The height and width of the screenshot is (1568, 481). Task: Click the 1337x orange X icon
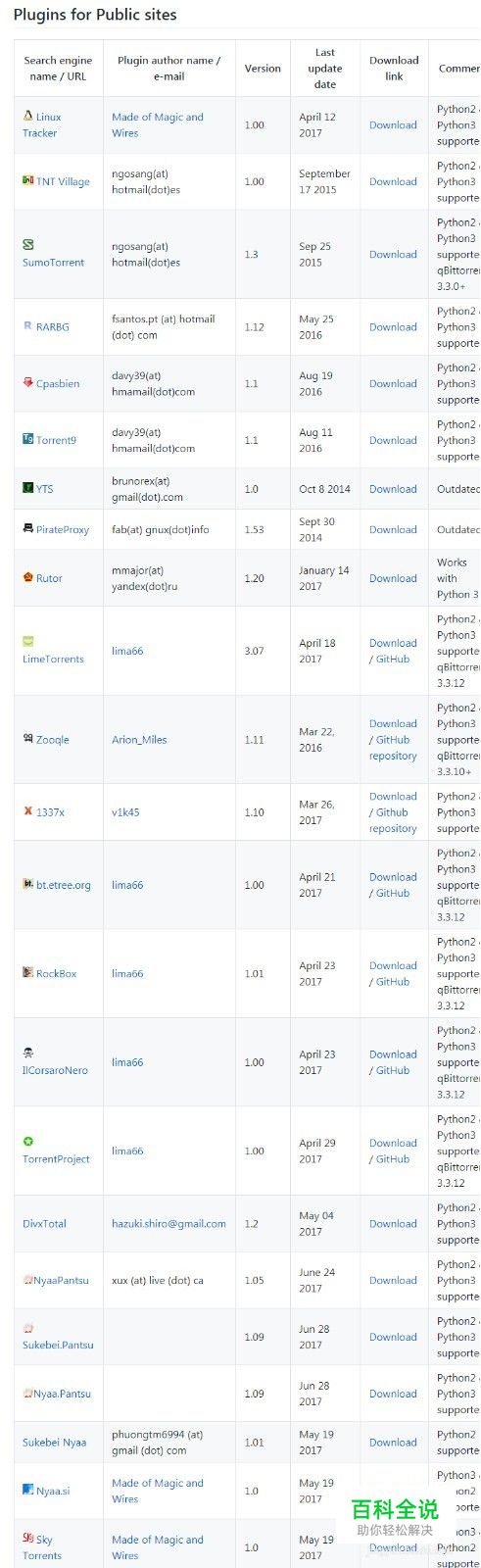[28, 810]
